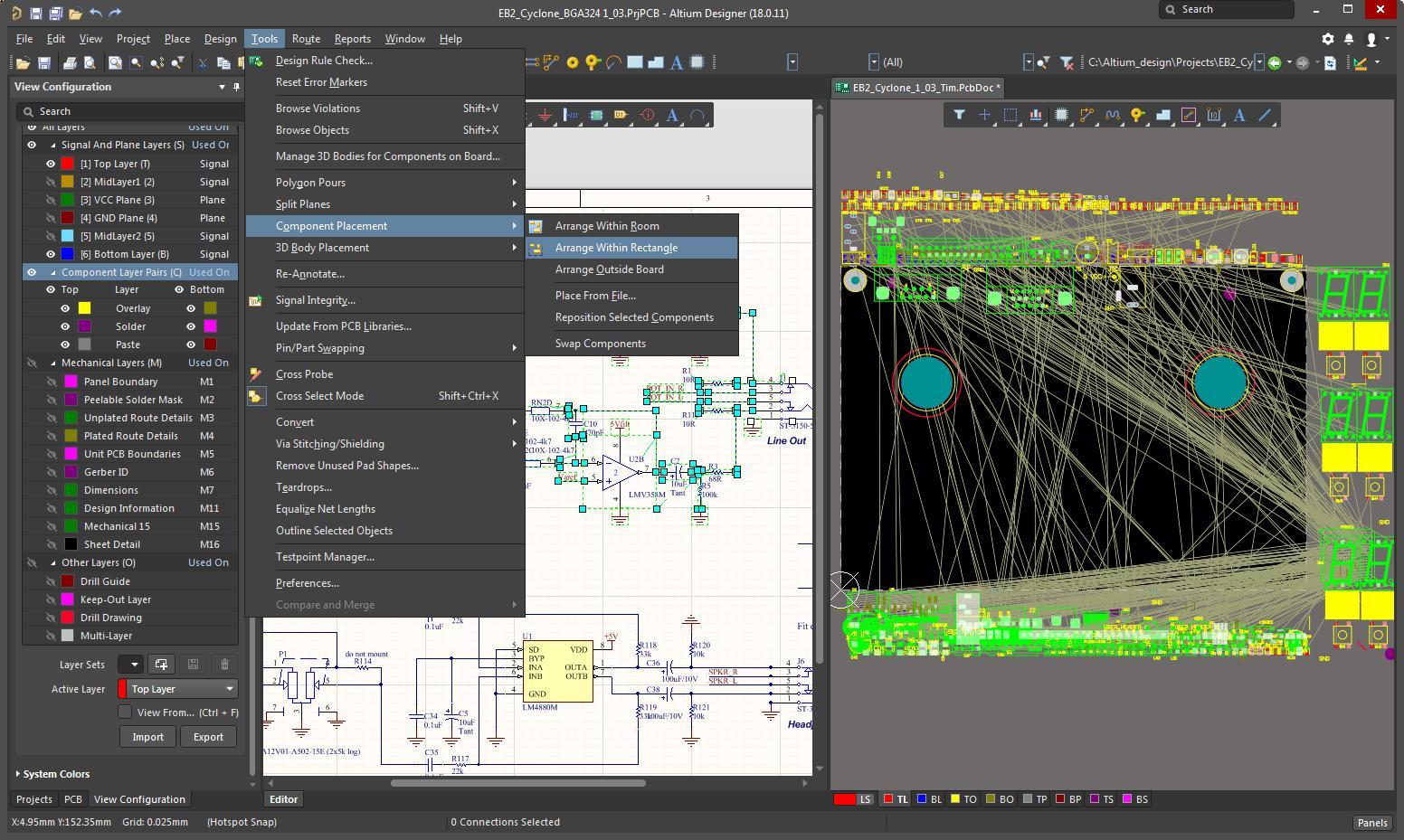Click the Print icon in main toolbar
This screenshot has height=840, width=1404.
[x=69, y=62]
